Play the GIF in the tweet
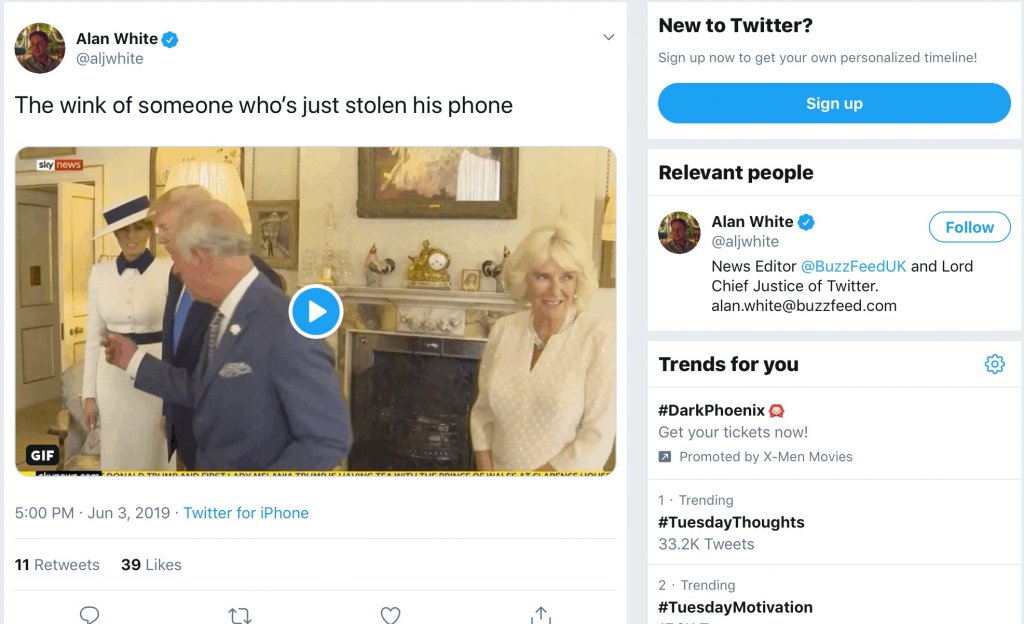Viewport: 1024px width, 624px height. pos(316,312)
